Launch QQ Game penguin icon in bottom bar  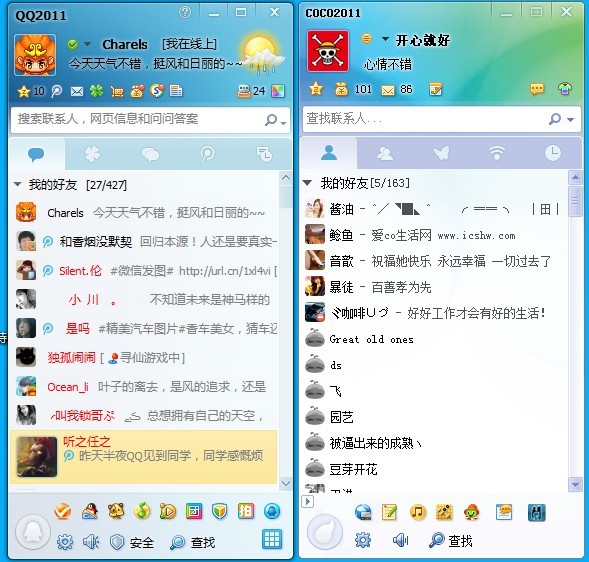click(90, 511)
